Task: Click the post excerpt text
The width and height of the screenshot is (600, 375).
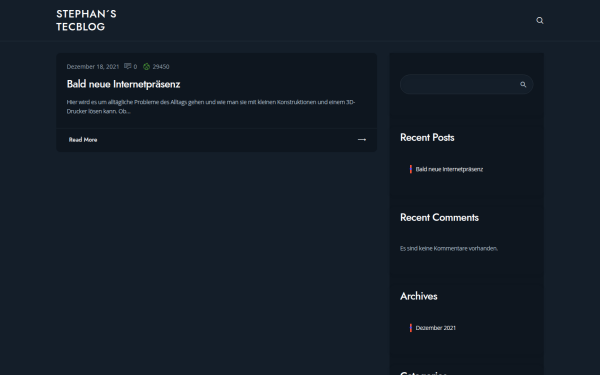Action: coord(211,107)
